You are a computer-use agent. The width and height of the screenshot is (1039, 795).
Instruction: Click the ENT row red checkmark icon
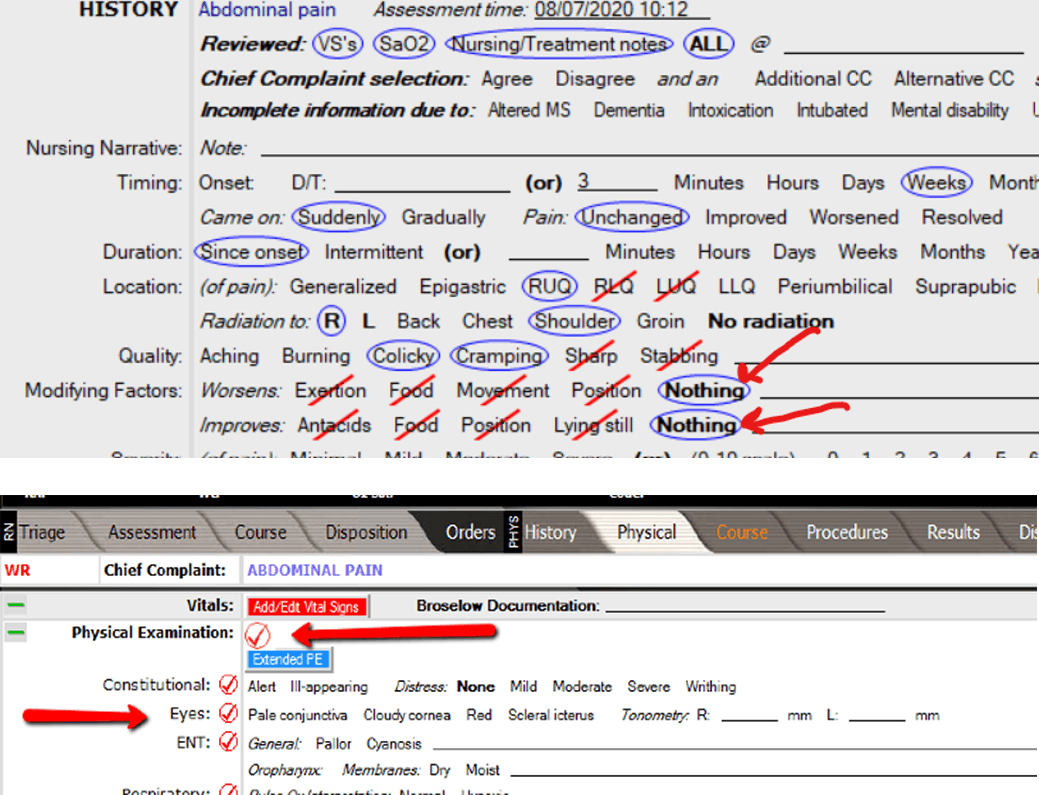pyautogui.click(x=229, y=742)
